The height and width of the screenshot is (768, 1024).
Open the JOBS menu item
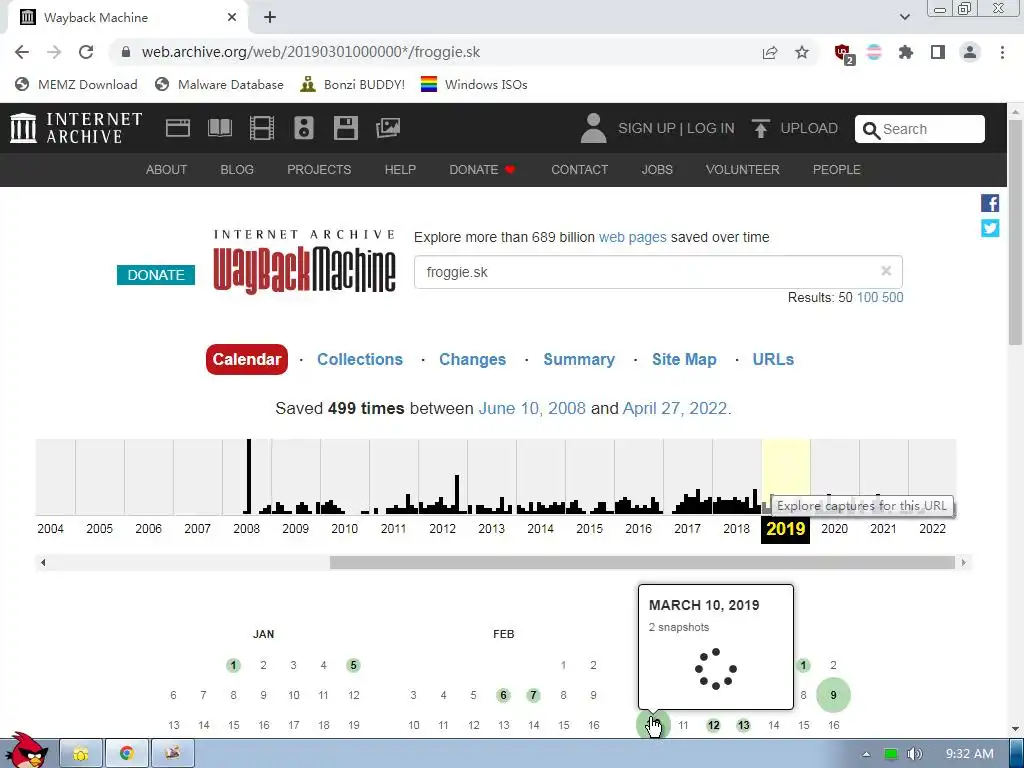click(656, 170)
